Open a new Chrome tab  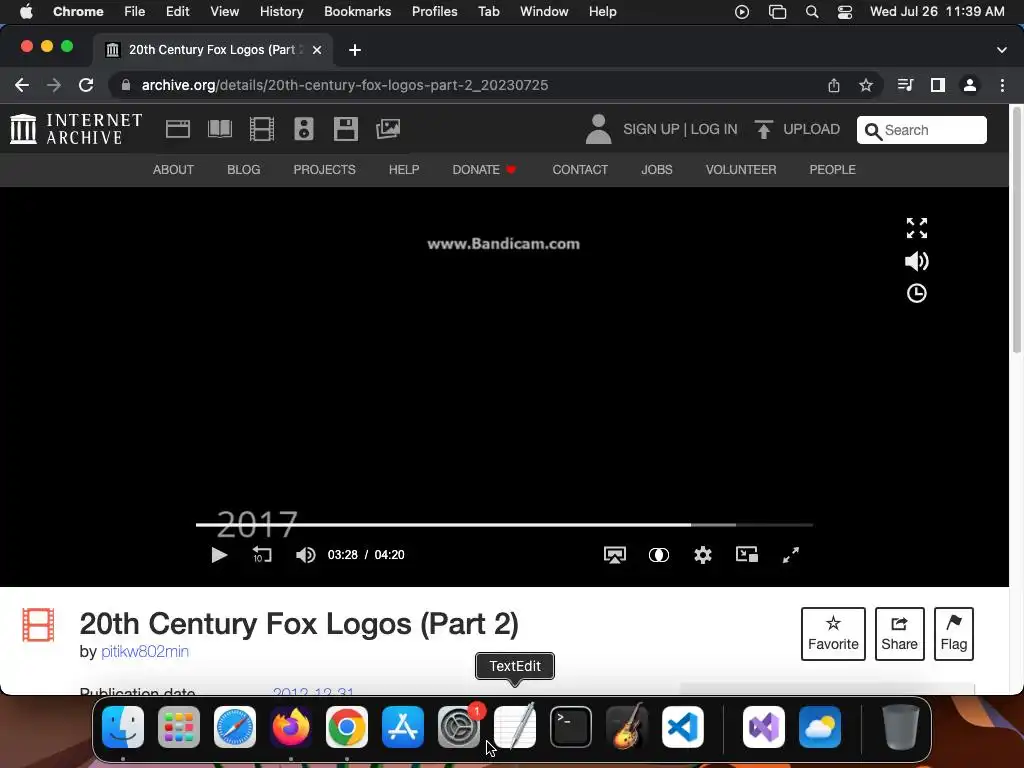(355, 50)
